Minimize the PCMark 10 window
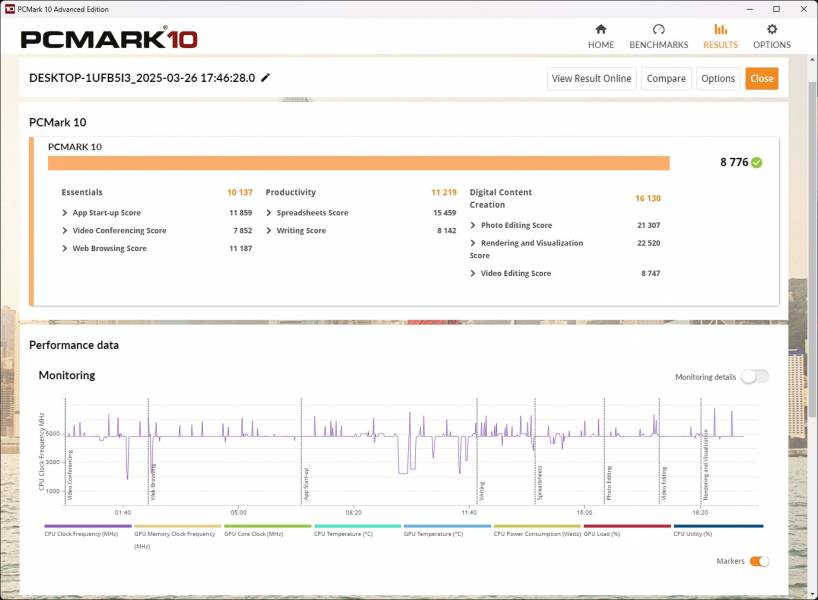The width and height of the screenshot is (818, 600). 750,9
